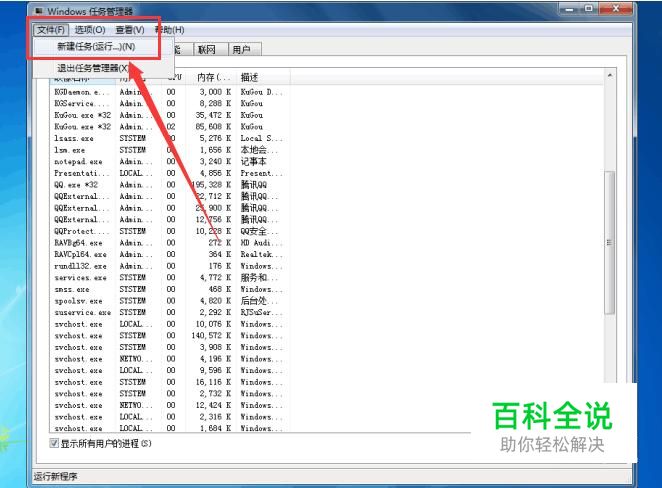The image size is (662, 488).
Task: Minimize the Task Manager window
Action: 570,9
